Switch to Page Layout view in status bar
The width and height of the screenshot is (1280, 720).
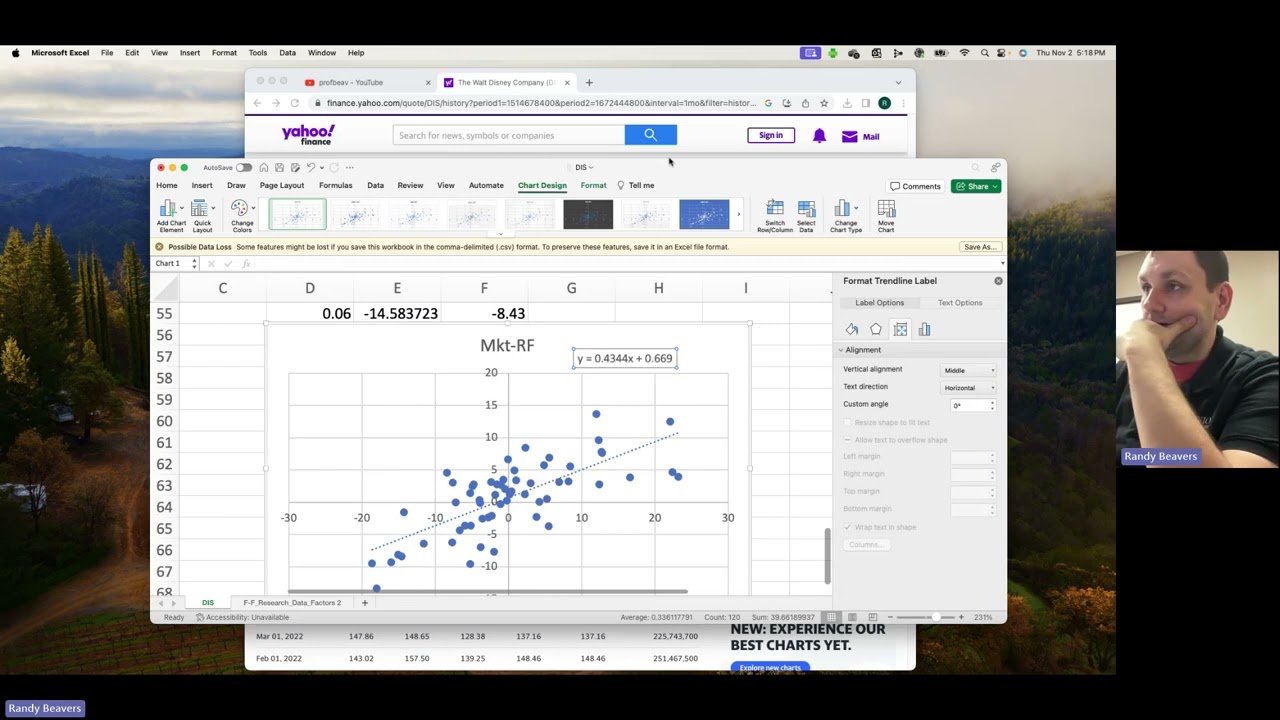[852, 617]
